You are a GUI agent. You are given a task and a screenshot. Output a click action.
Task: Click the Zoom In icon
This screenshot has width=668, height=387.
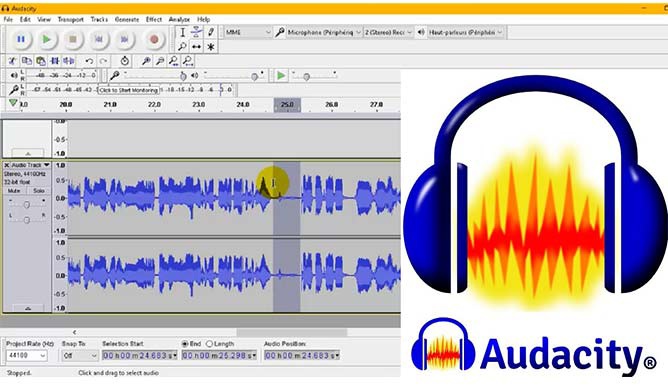point(146,61)
